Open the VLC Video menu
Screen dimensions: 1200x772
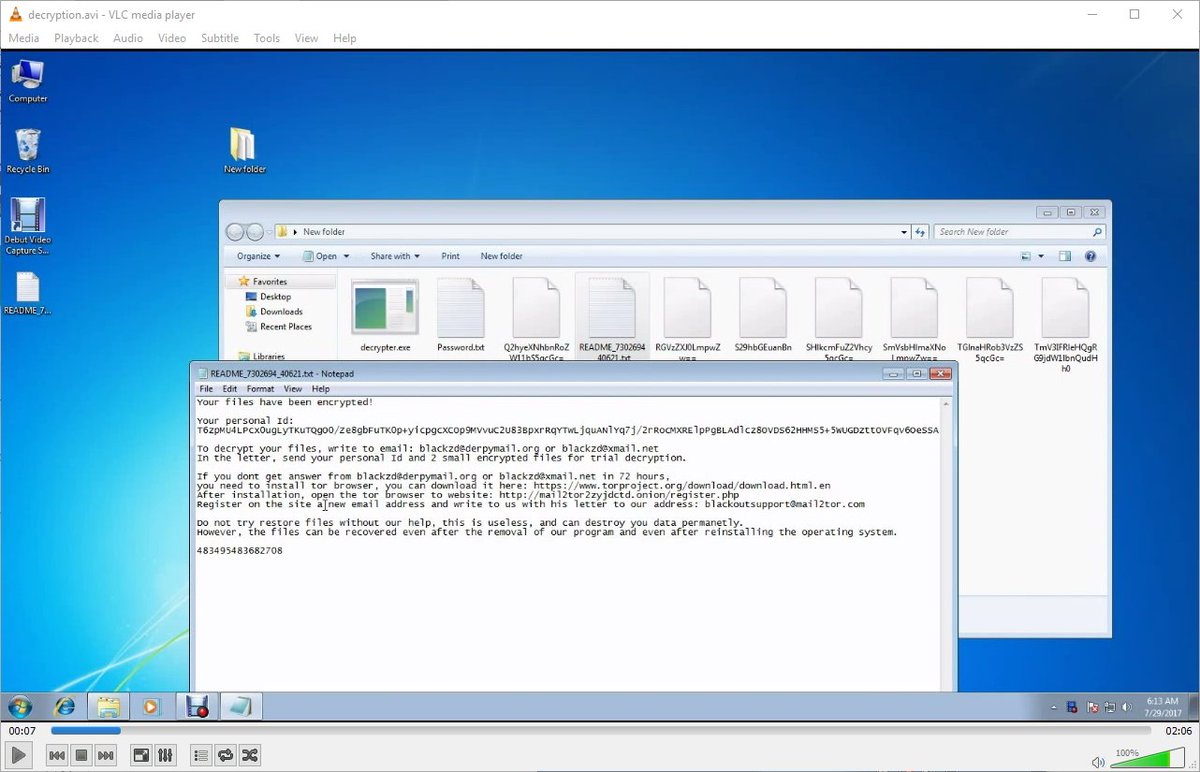(172, 38)
